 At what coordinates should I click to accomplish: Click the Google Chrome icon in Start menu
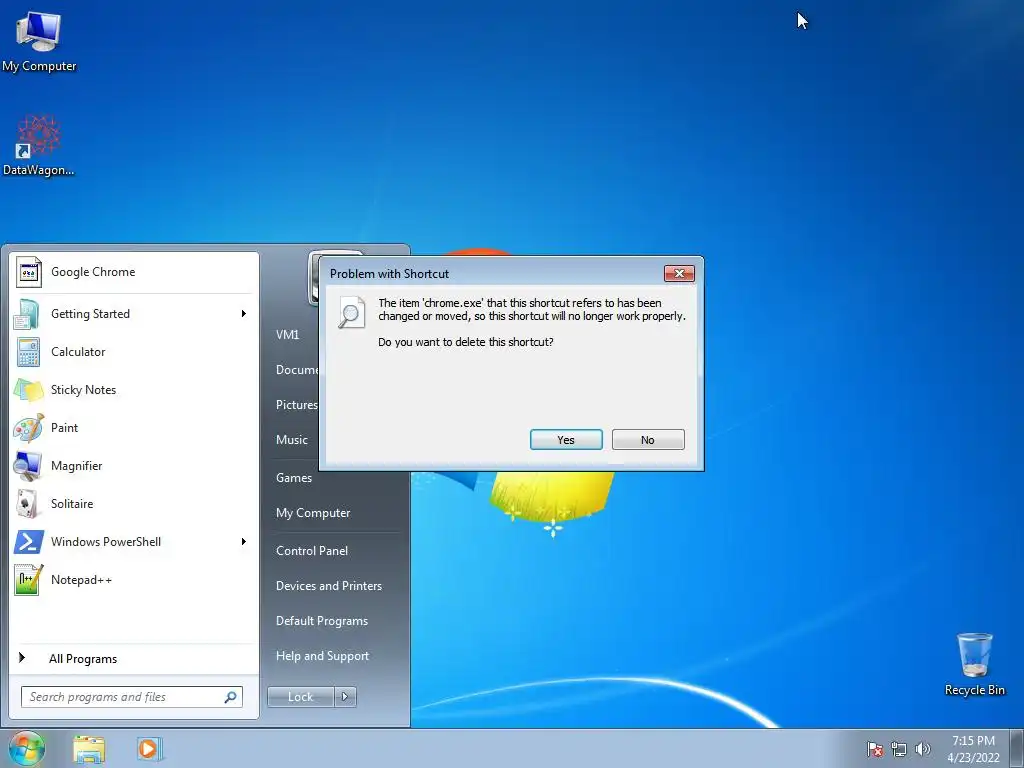point(29,272)
